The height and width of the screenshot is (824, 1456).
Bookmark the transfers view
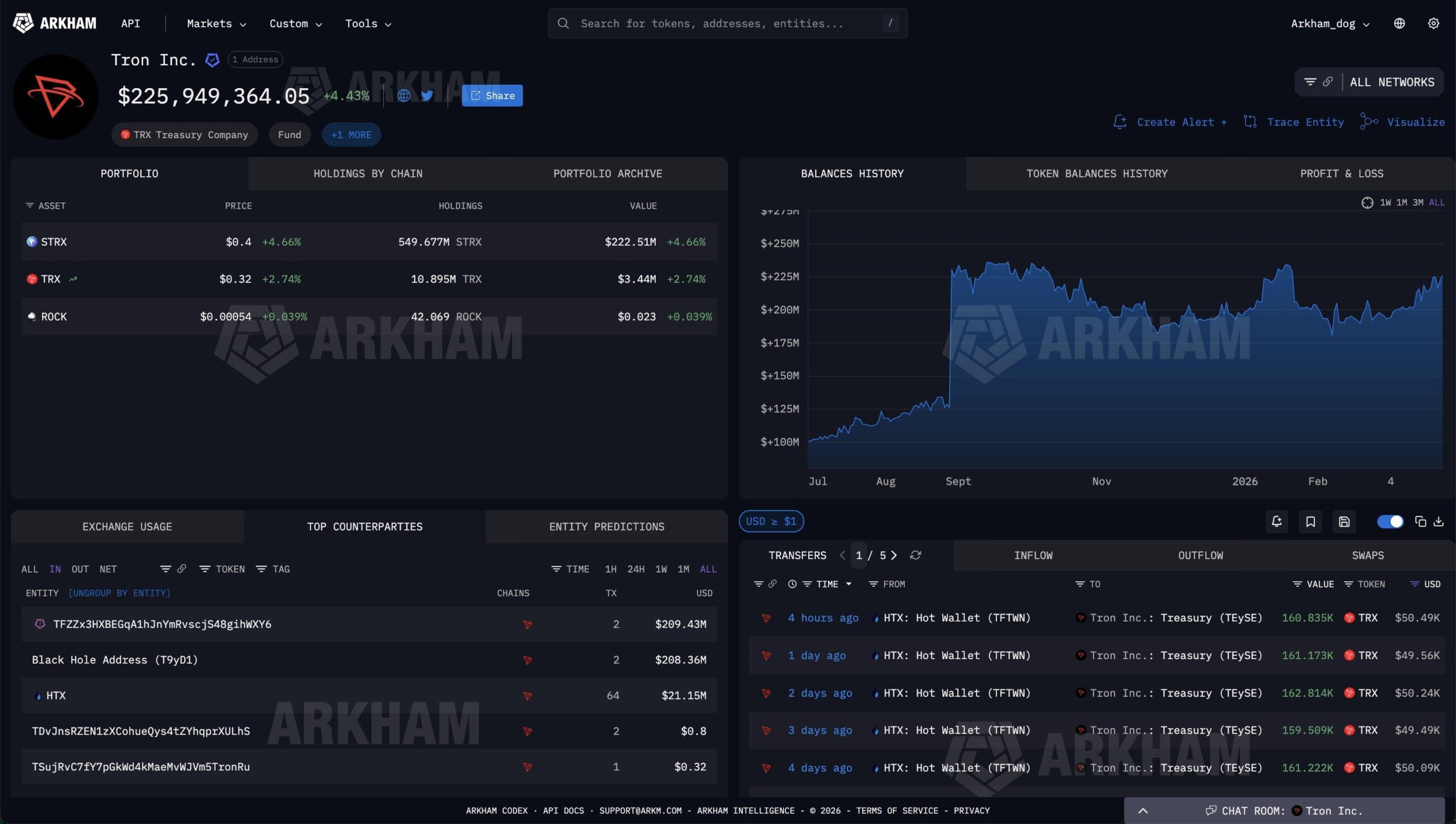click(1310, 521)
